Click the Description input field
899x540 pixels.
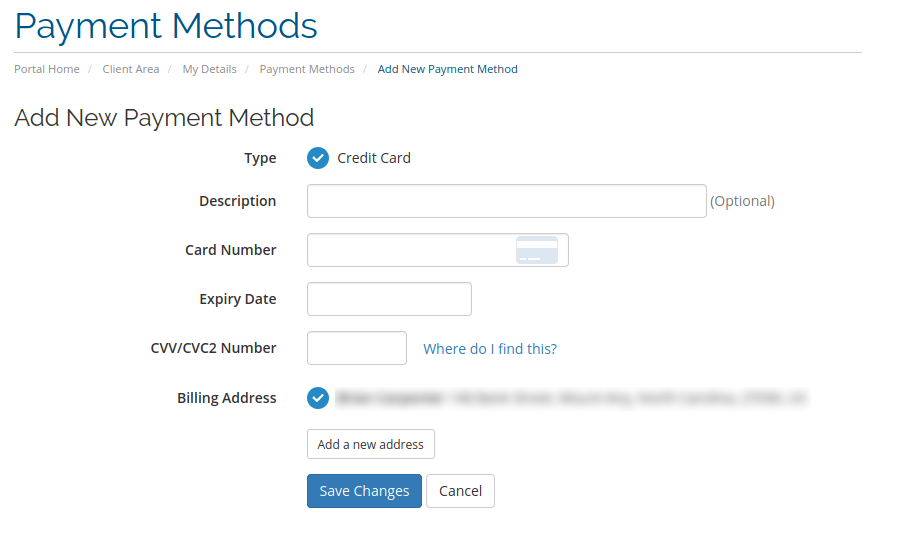point(506,201)
